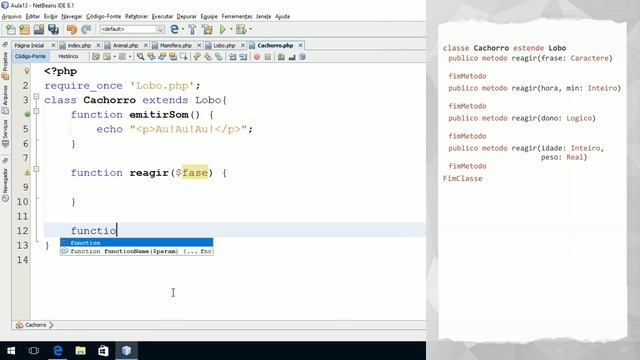
Task: Select 'function' keyword autocomplete suggestion
Action: [x=136, y=242]
